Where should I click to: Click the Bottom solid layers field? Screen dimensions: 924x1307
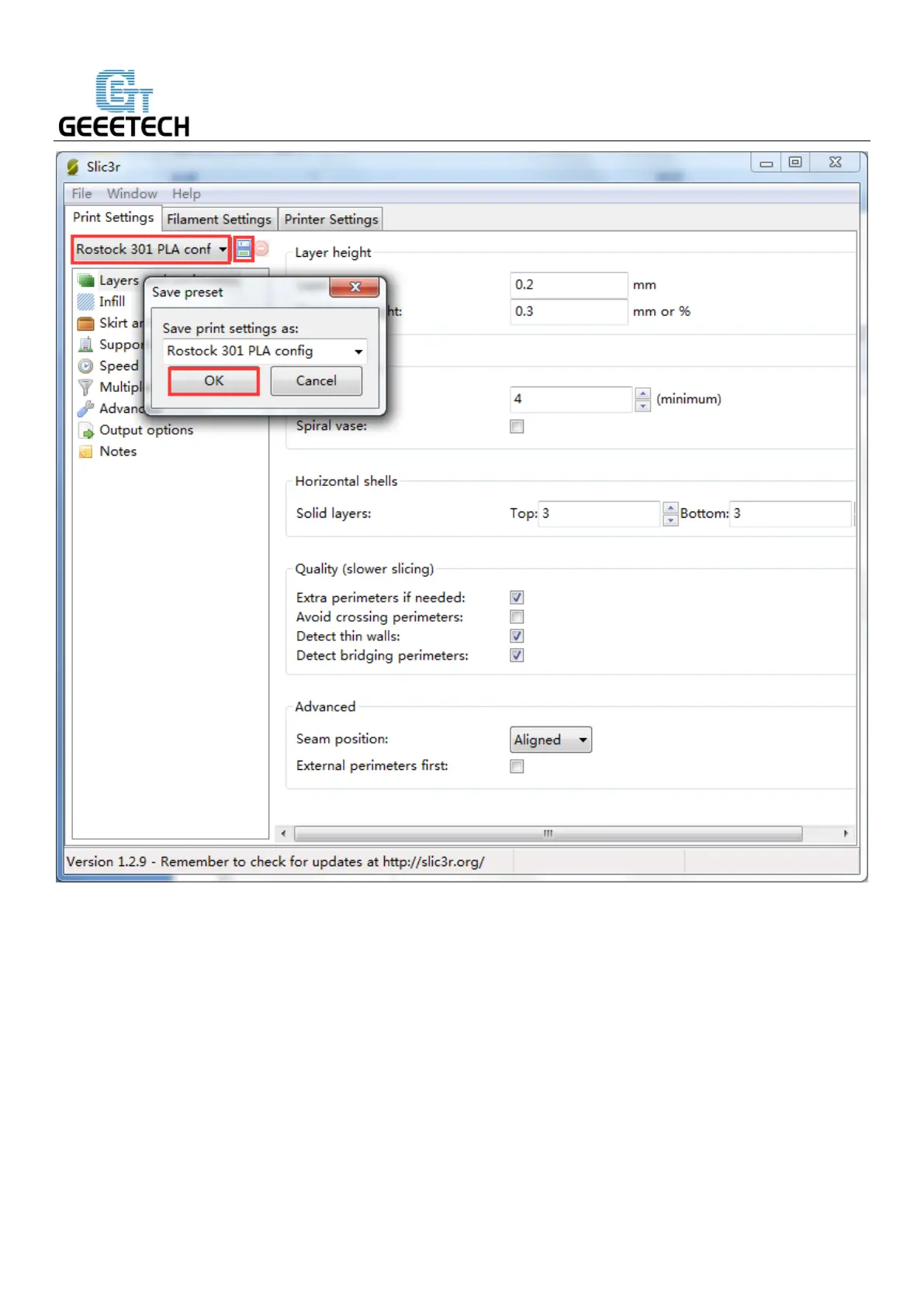[791, 514]
